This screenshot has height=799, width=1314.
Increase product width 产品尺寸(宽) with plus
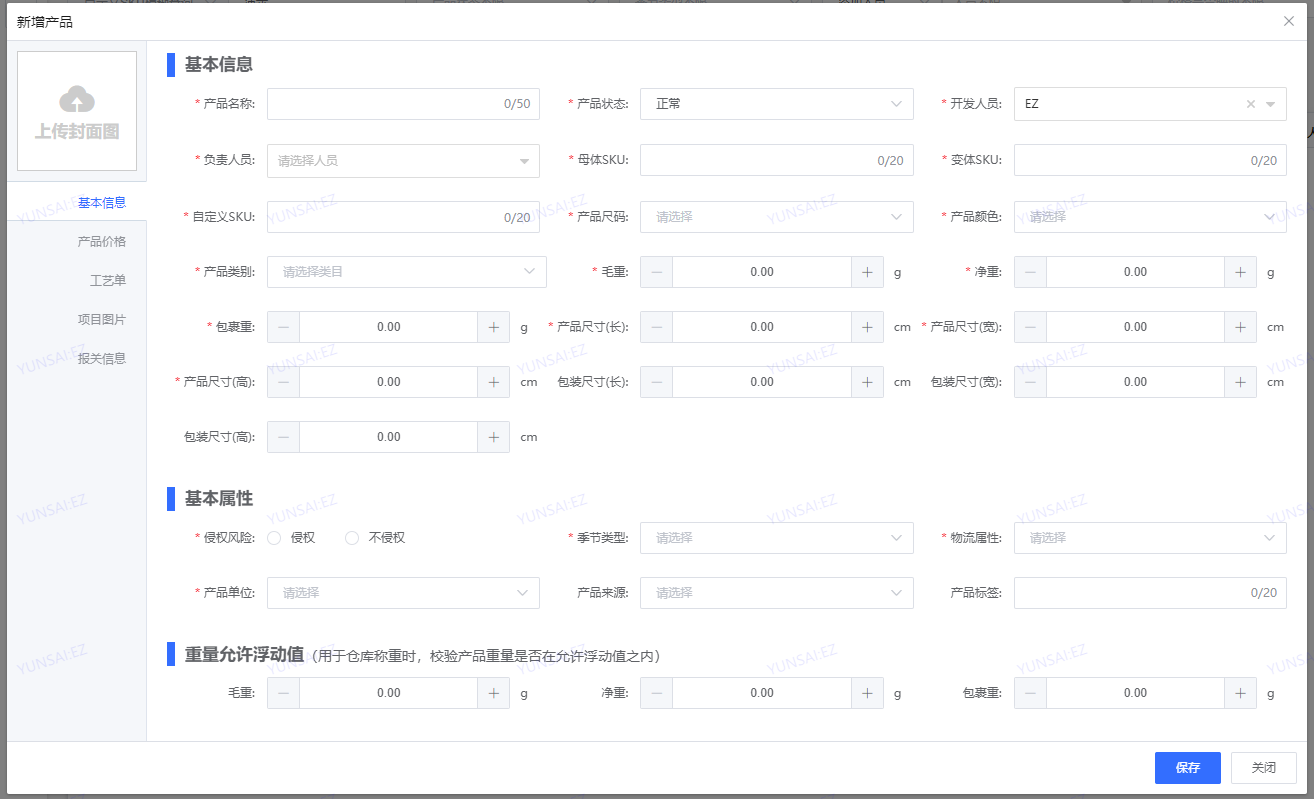pyautogui.click(x=1240, y=327)
